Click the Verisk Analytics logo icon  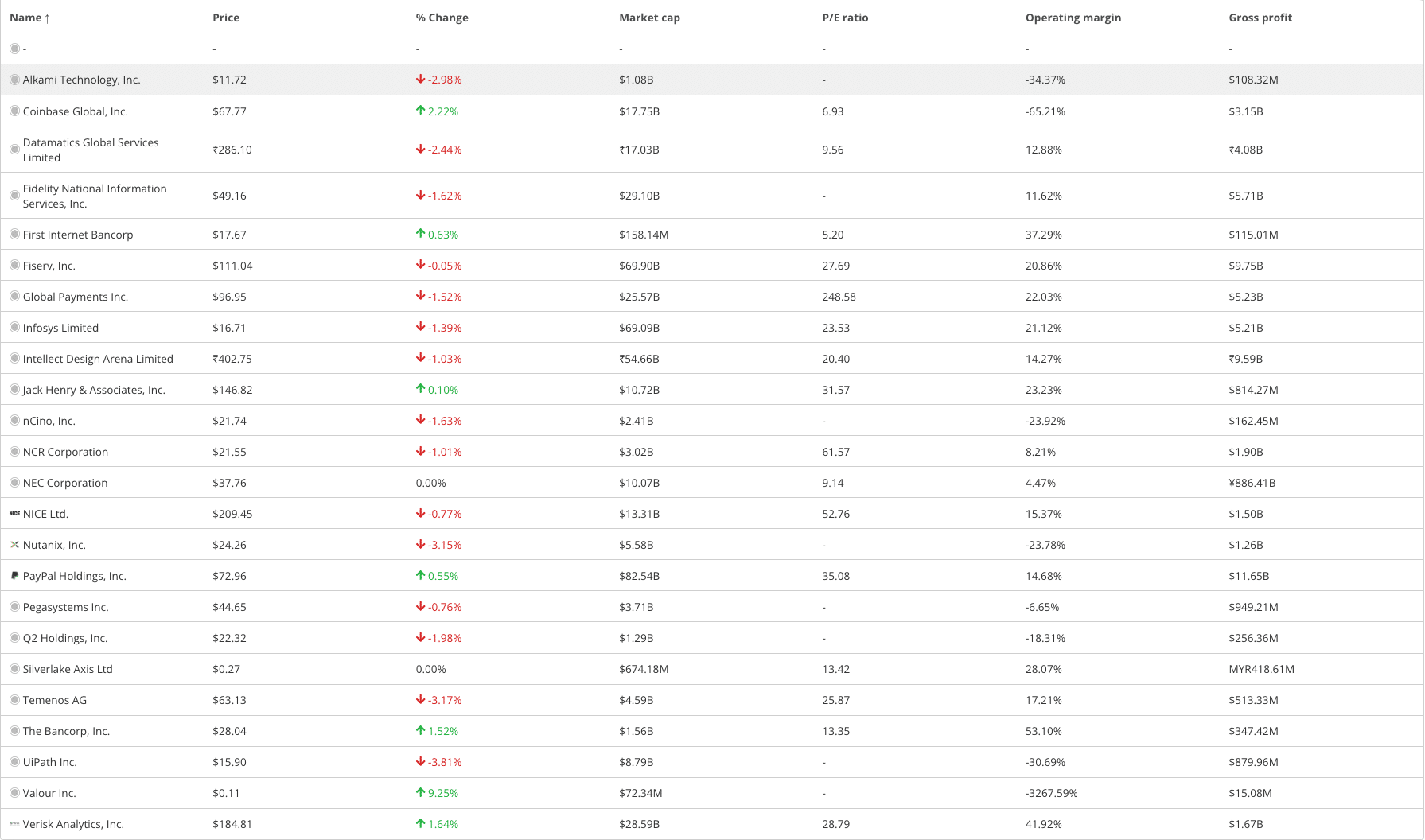(x=14, y=824)
